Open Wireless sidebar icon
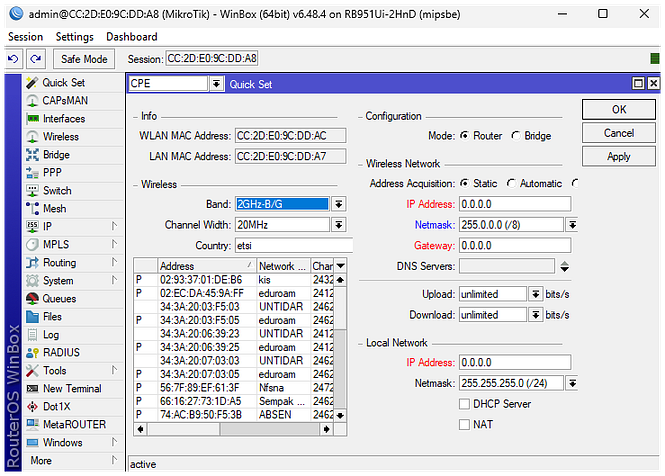The height and width of the screenshot is (476, 665). [x=32, y=137]
